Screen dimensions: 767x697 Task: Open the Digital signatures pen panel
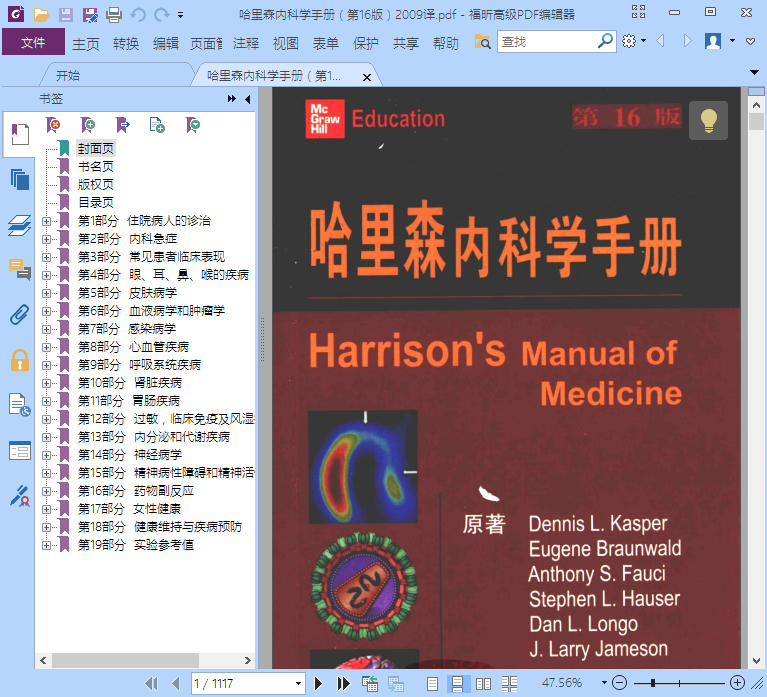[20, 495]
